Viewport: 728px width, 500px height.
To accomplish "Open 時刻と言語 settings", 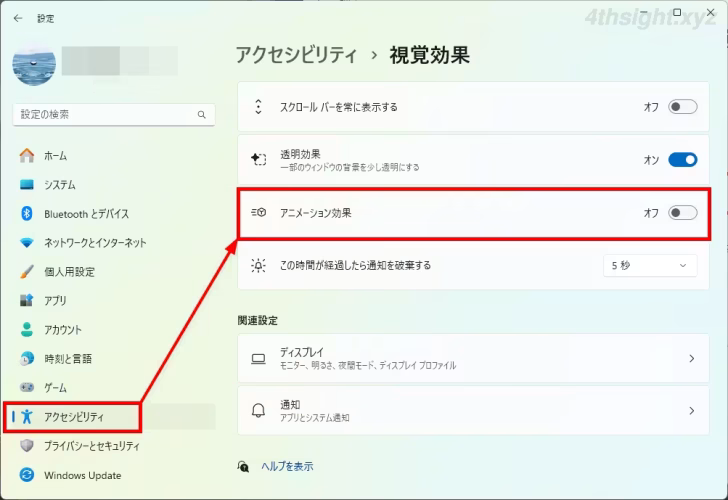I will pos(114,358).
